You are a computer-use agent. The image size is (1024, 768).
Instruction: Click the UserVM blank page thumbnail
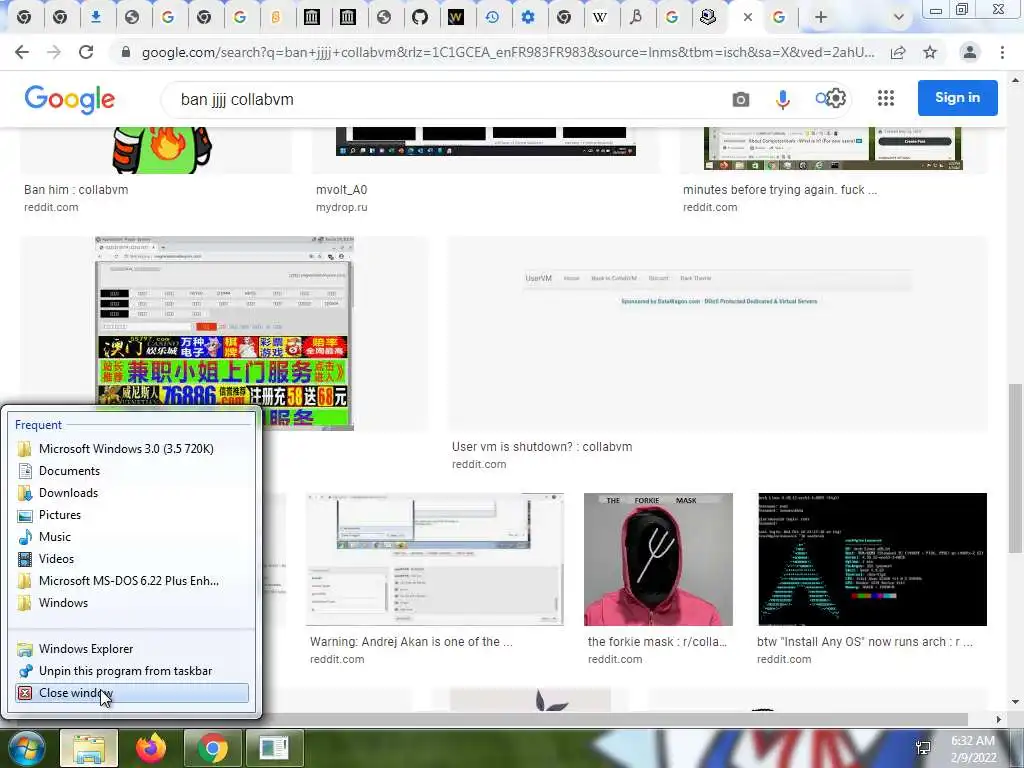click(718, 333)
